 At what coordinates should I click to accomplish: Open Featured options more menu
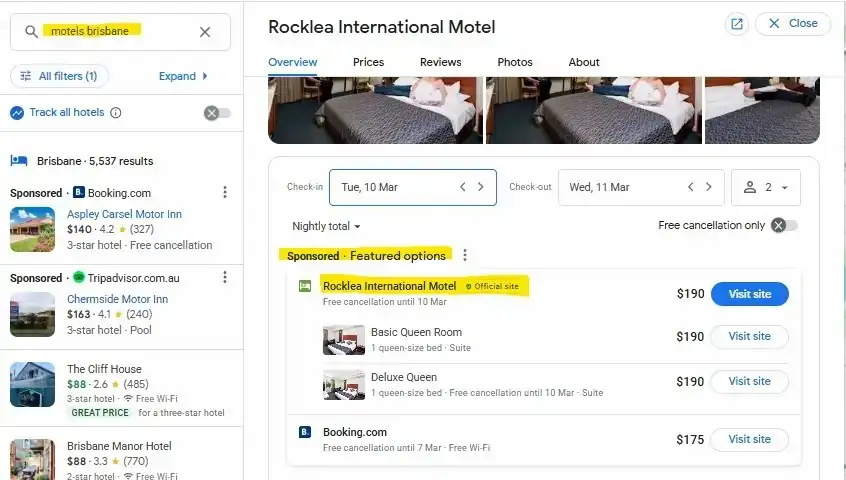[x=465, y=255]
